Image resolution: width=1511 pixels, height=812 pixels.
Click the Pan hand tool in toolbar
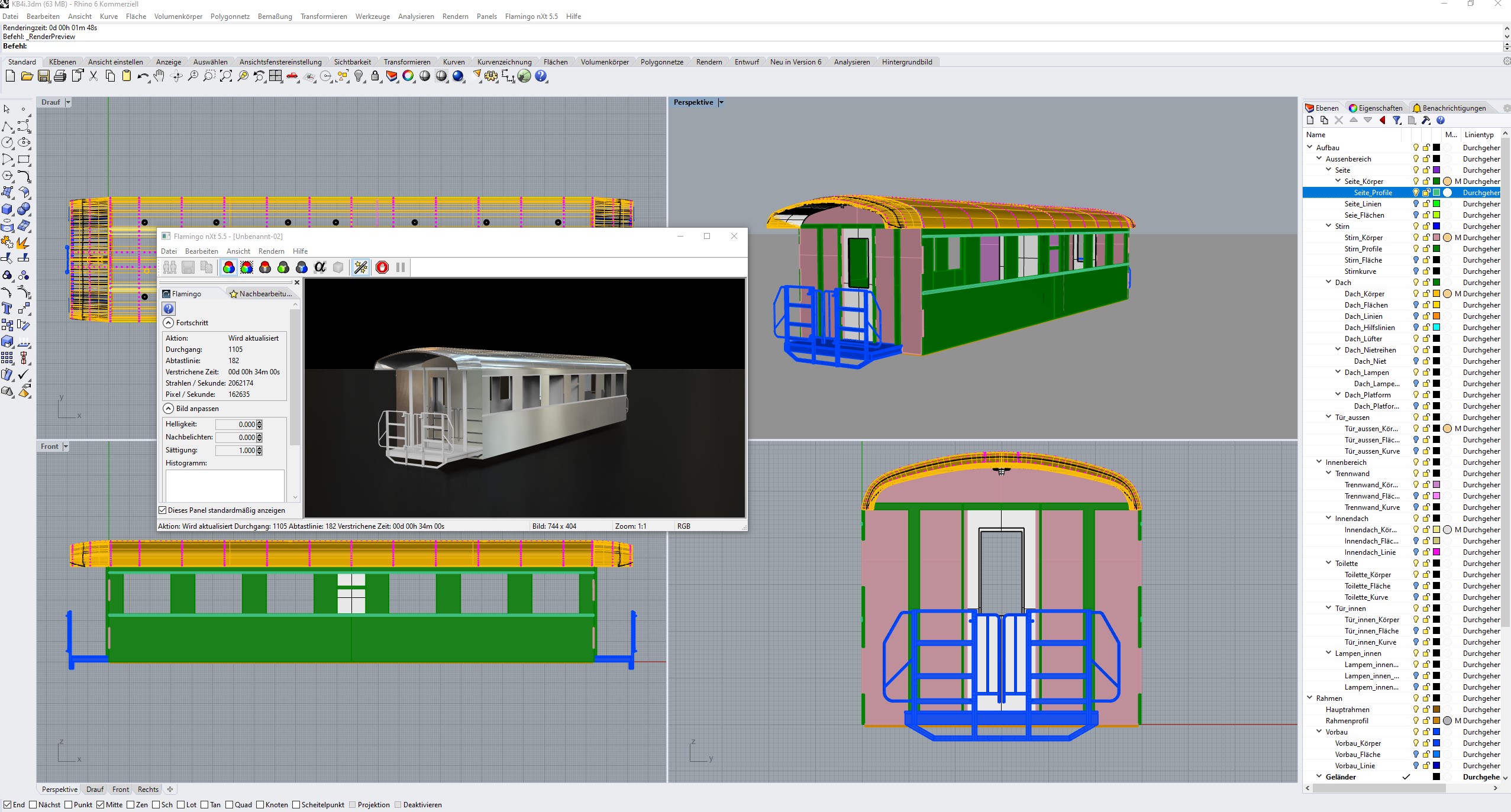tap(159, 76)
